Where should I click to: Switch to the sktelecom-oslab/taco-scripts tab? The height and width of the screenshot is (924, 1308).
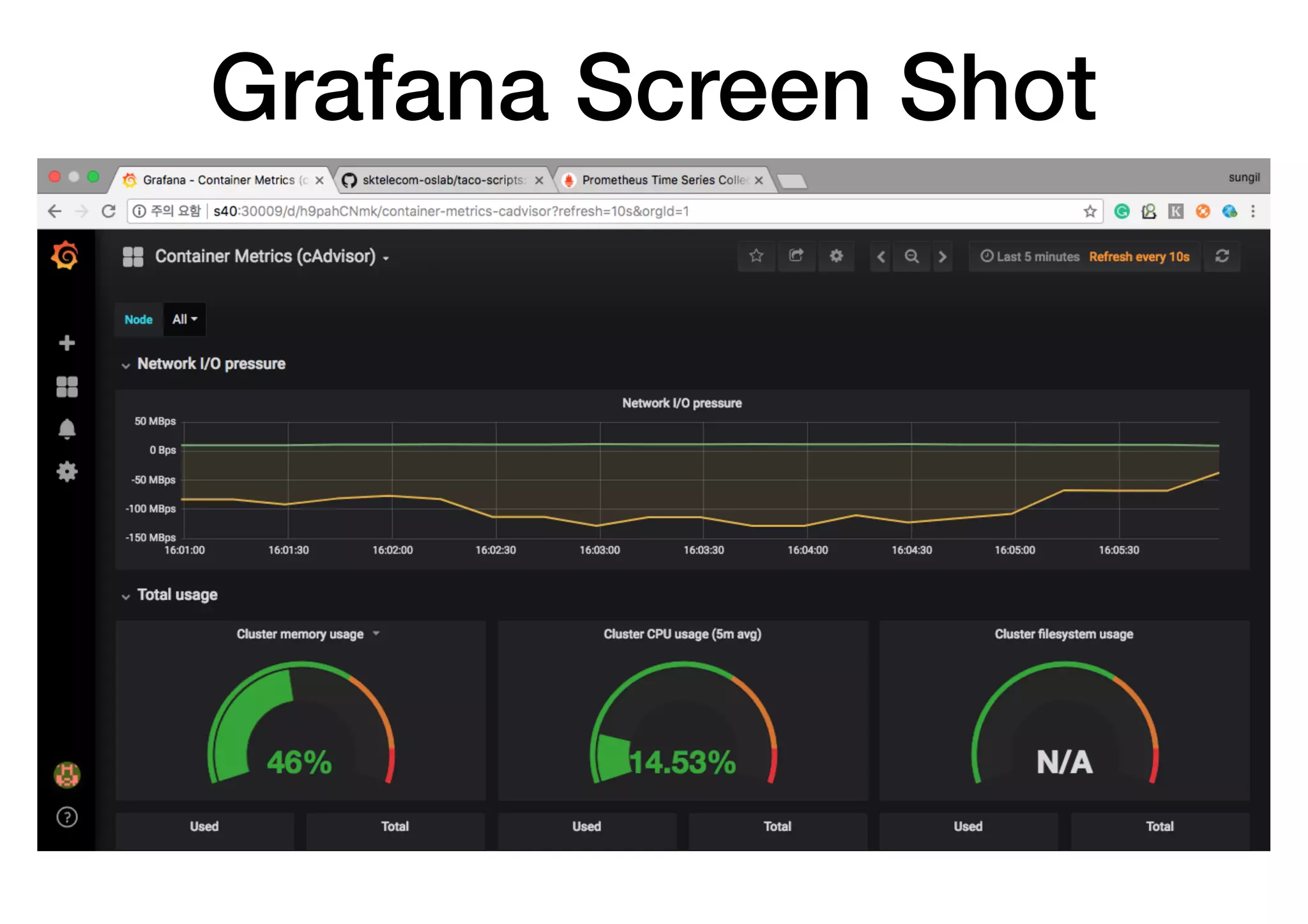[442, 180]
